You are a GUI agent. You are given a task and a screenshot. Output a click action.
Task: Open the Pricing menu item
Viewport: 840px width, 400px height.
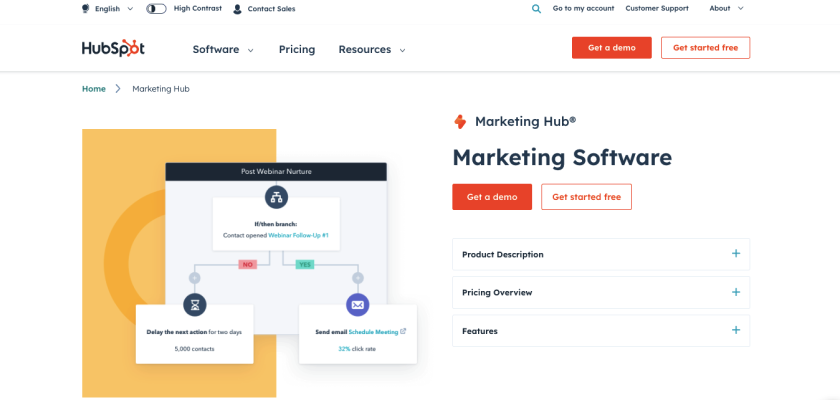point(296,49)
